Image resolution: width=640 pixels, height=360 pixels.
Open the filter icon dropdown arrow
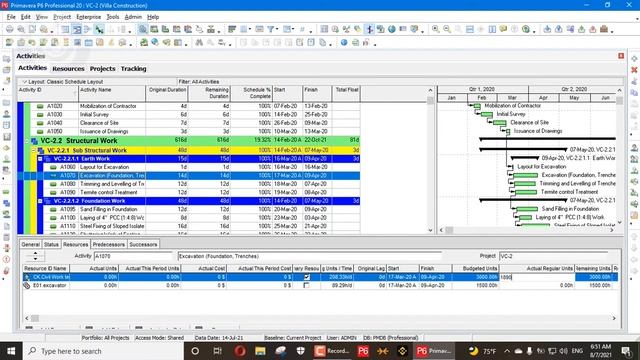point(277,29)
